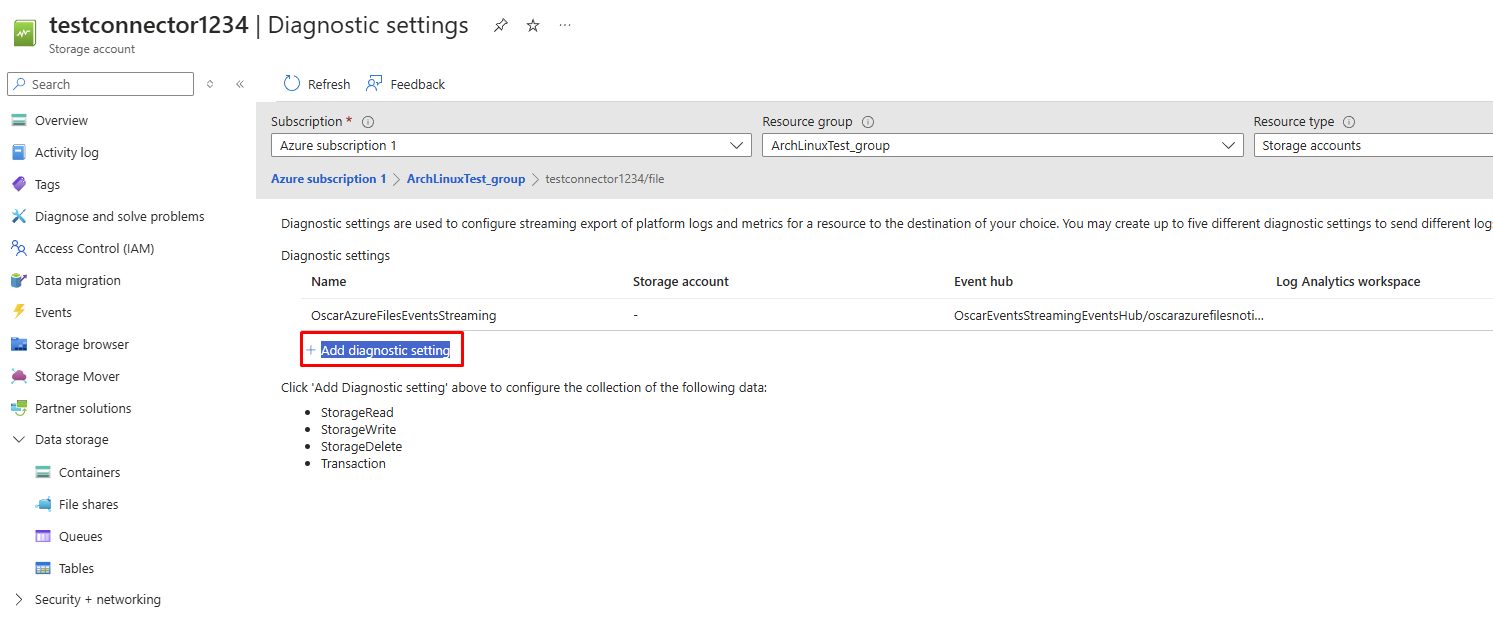Click the favorite star icon in header

533,26
